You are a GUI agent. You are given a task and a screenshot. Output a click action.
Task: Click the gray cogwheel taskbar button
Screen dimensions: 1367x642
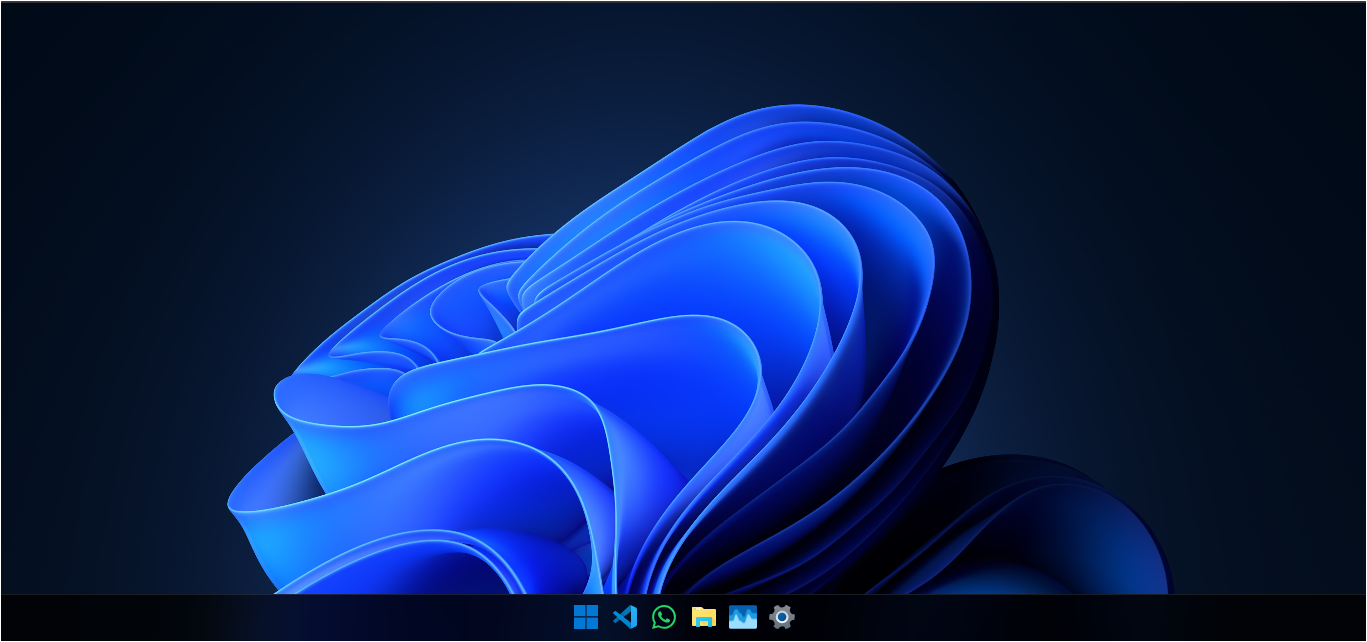click(x=782, y=617)
